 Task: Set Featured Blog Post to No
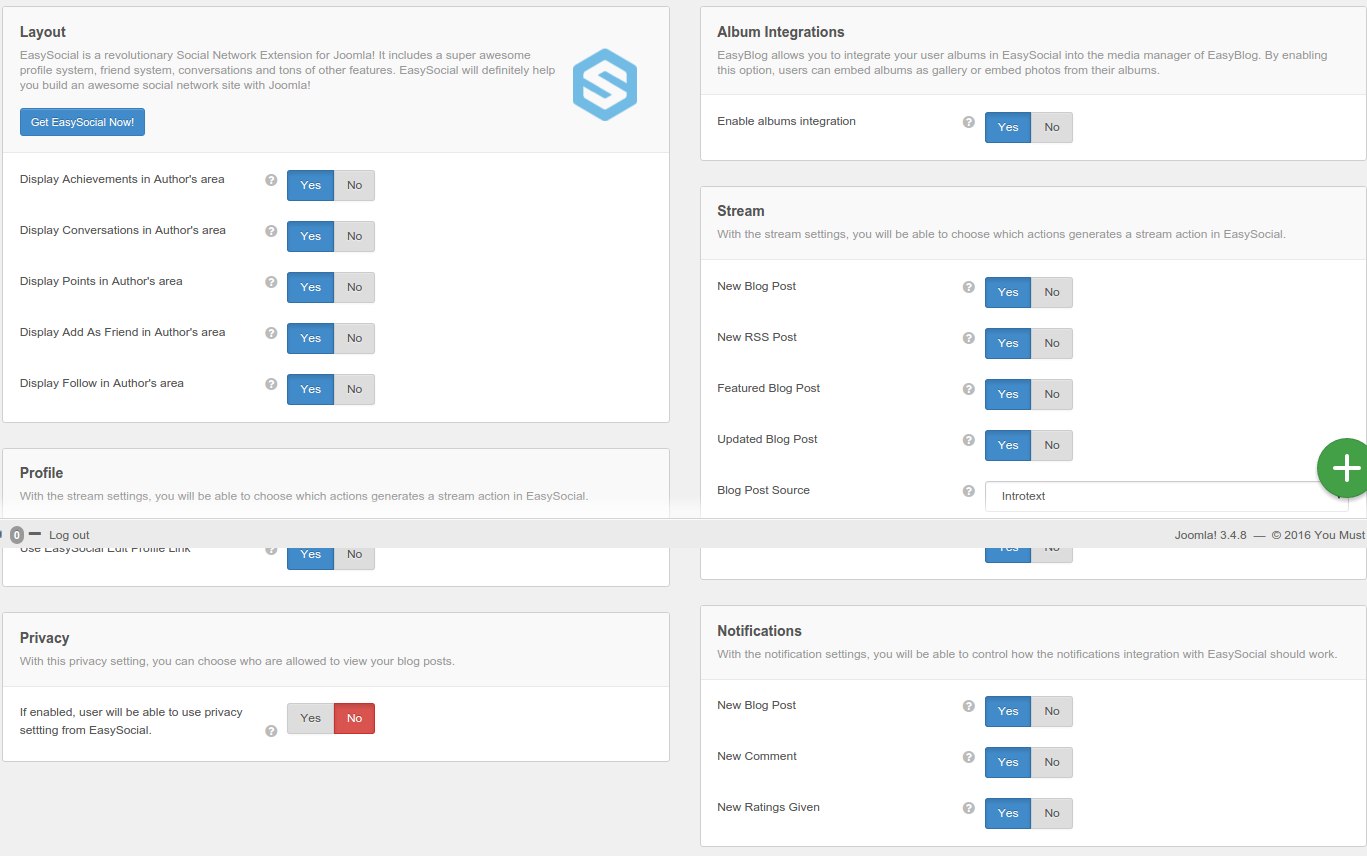click(1052, 394)
